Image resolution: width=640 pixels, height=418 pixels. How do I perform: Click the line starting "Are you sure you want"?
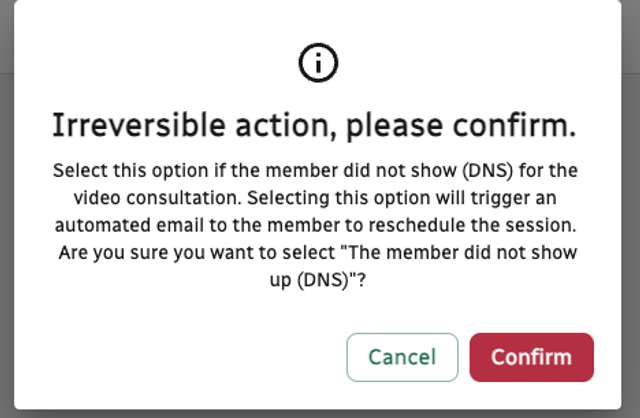[314, 248]
